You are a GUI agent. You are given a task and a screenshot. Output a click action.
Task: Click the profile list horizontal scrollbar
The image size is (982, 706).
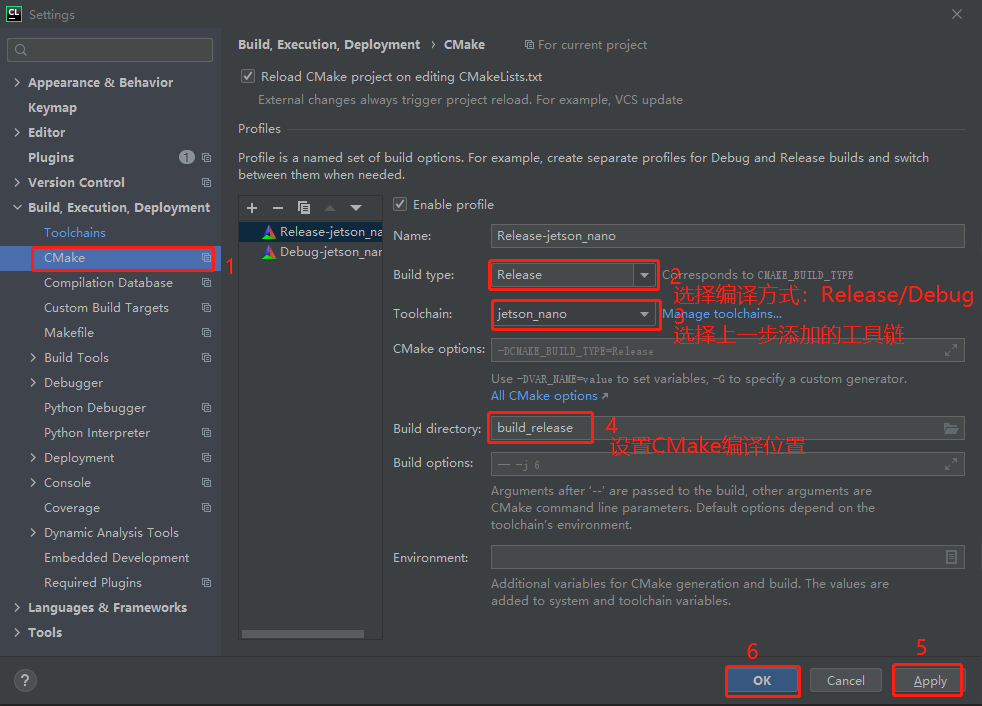pyautogui.click(x=302, y=634)
